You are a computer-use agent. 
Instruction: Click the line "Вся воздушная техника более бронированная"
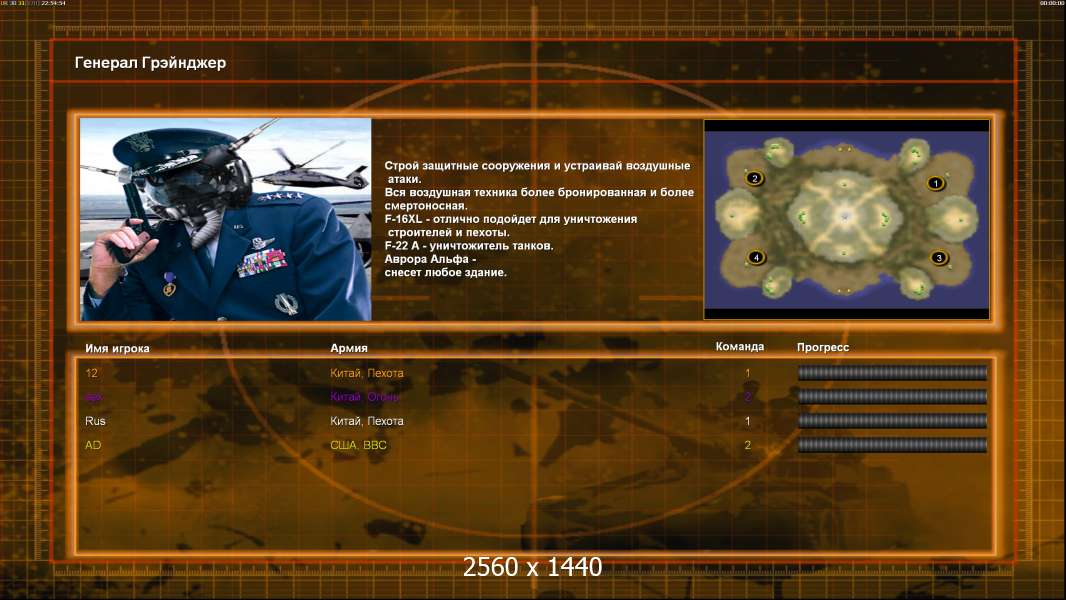[x=539, y=192]
